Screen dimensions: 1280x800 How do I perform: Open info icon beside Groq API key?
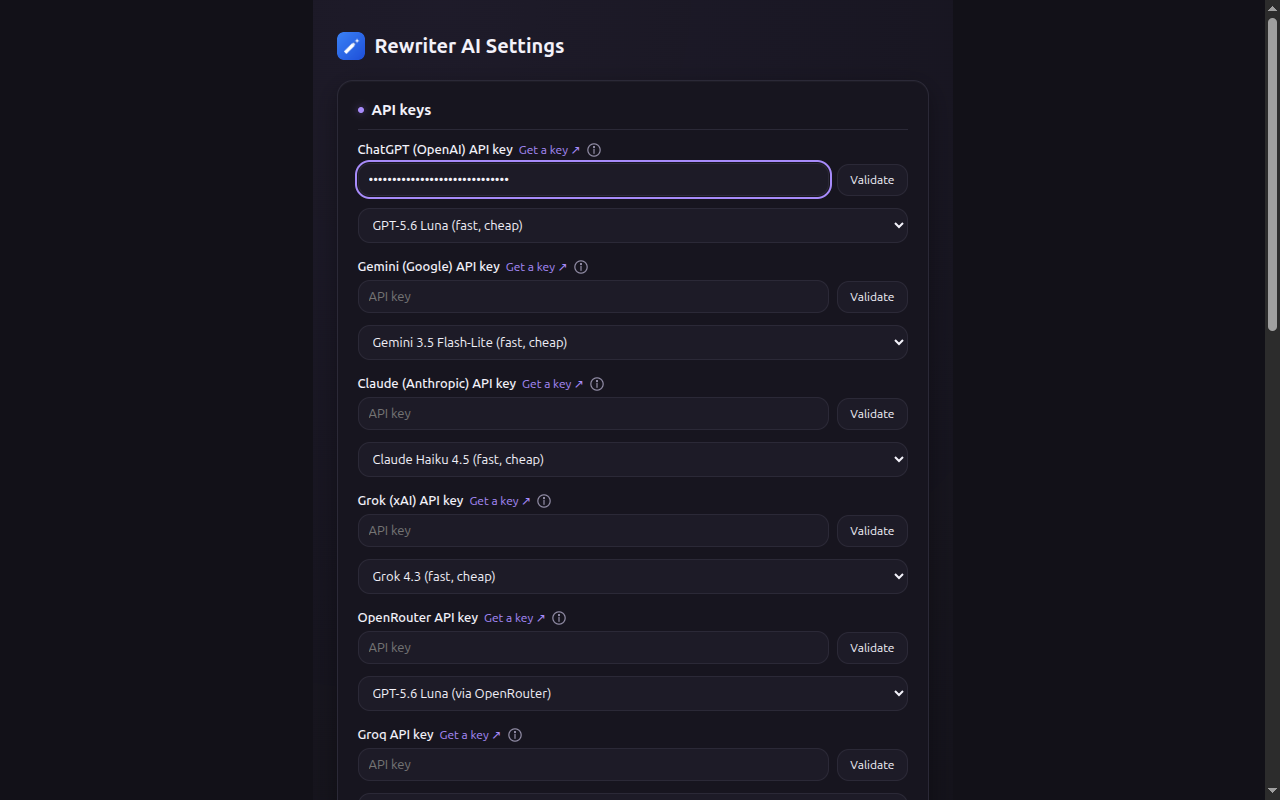coord(515,735)
